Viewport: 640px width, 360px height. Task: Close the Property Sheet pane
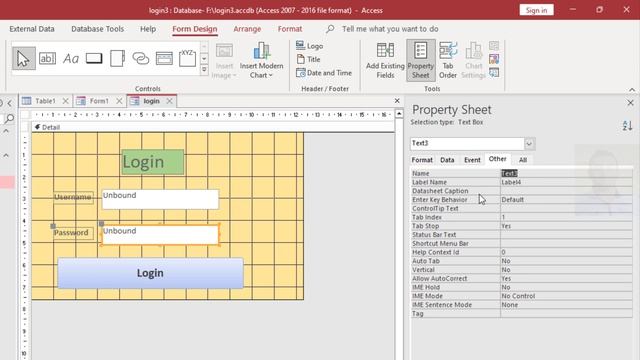pyautogui.click(x=630, y=103)
